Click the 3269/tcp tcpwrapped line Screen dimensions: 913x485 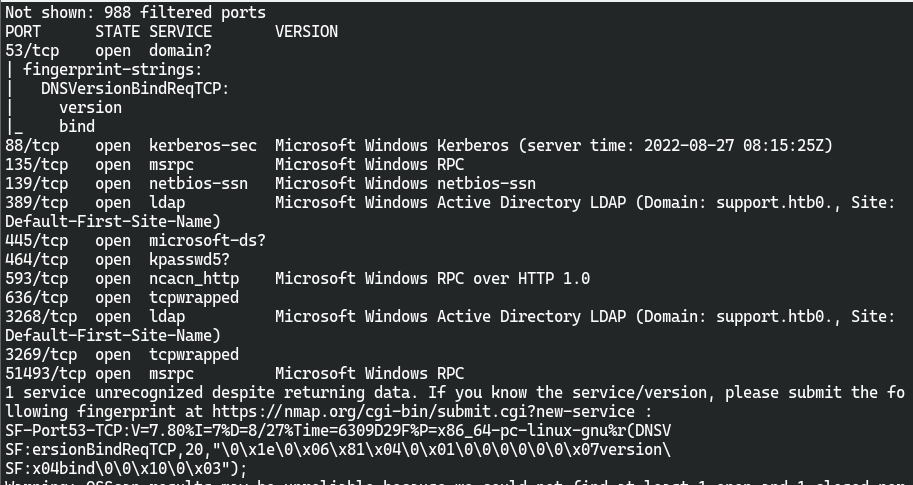[122, 355]
